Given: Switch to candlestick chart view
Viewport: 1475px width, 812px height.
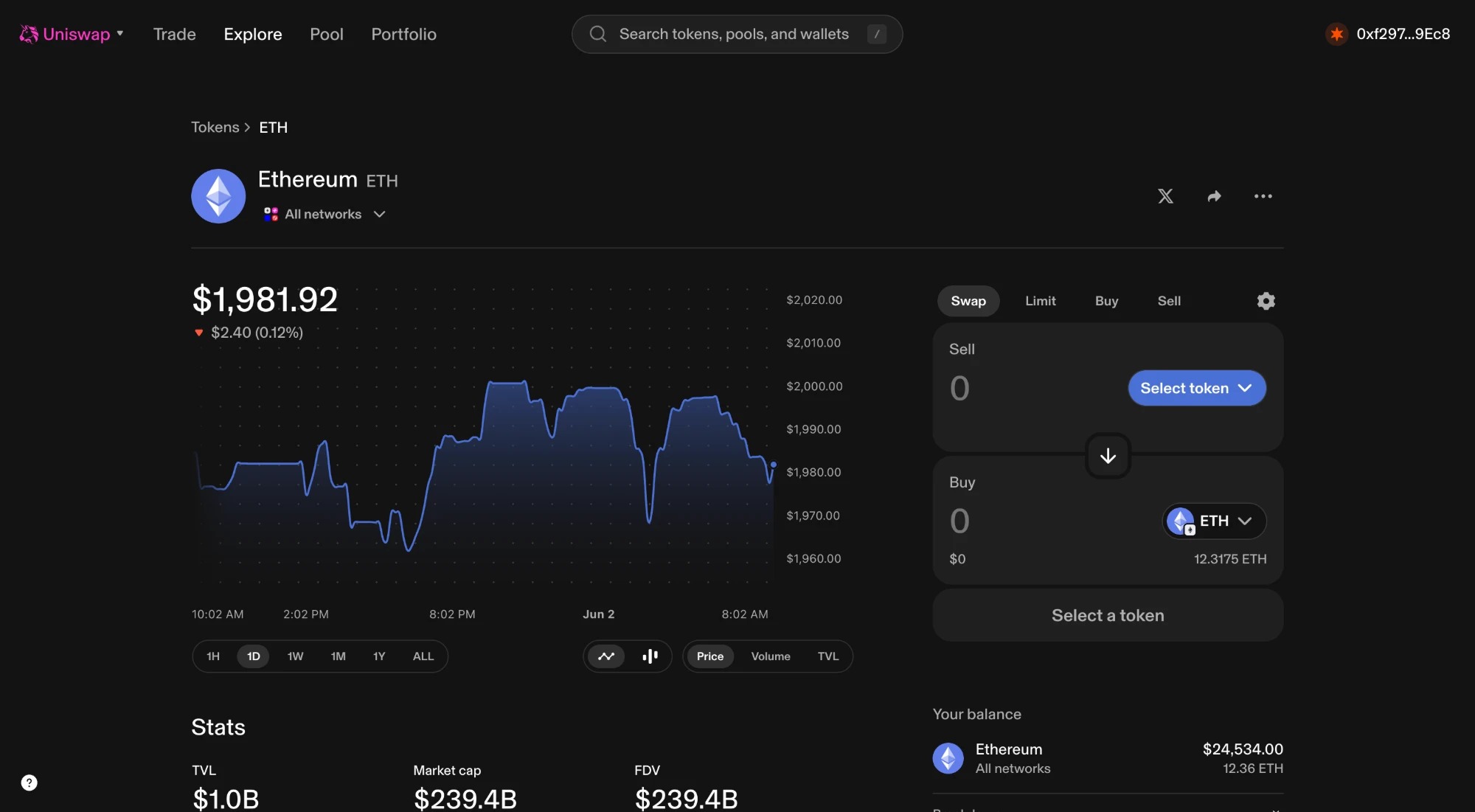Looking at the screenshot, I should click(x=650, y=656).
